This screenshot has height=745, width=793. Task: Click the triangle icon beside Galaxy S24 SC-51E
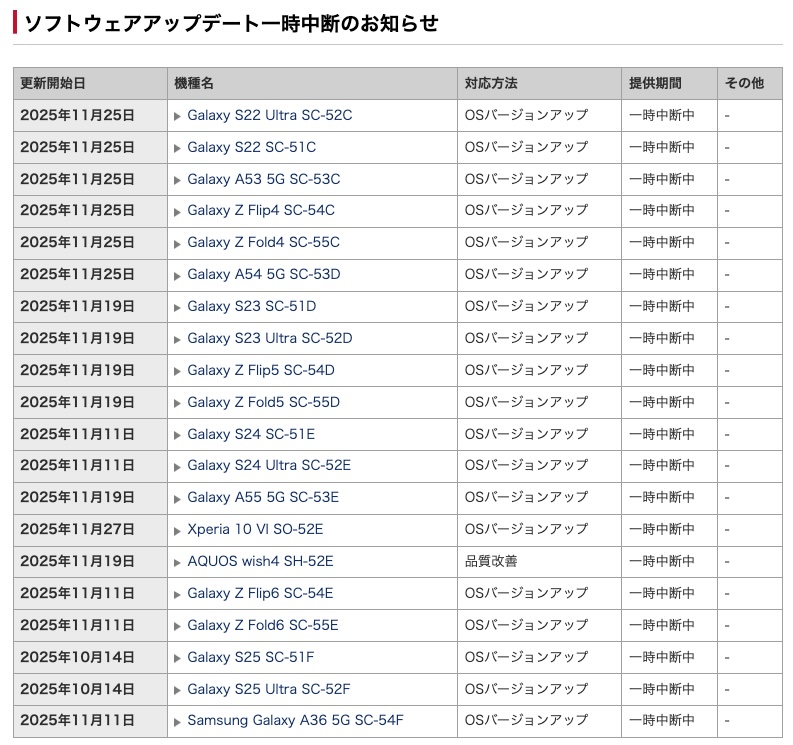[x=178, y=435]
